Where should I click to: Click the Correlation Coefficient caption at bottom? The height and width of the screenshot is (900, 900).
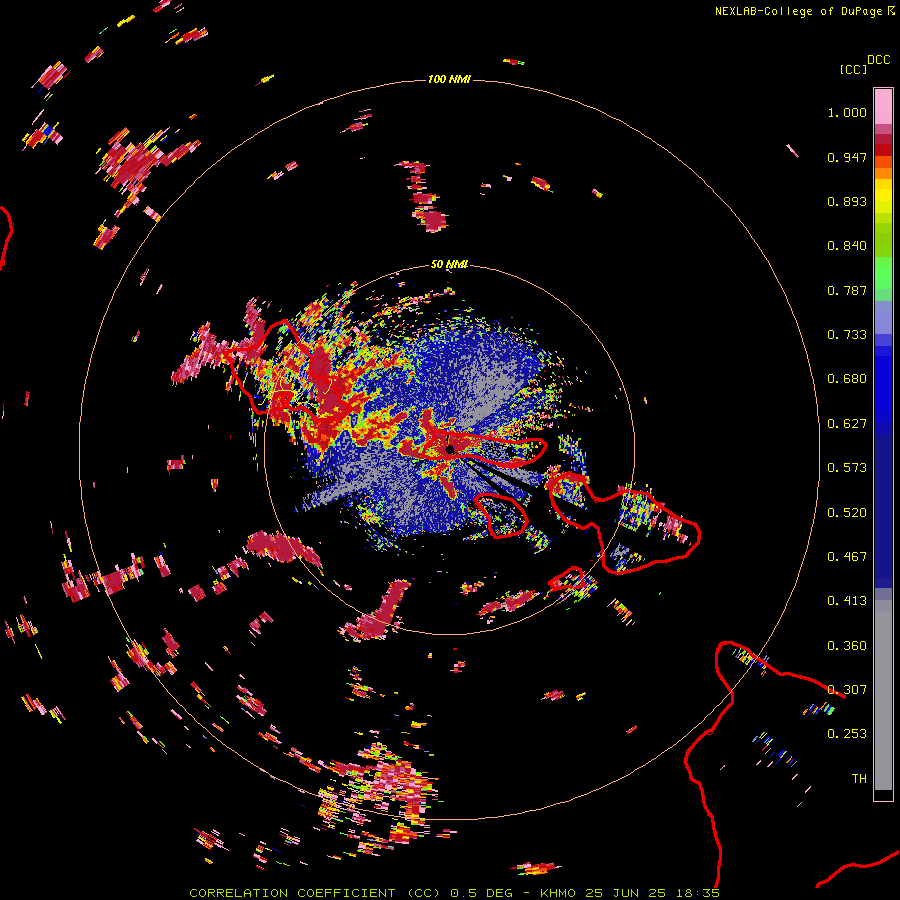(454, 893)
